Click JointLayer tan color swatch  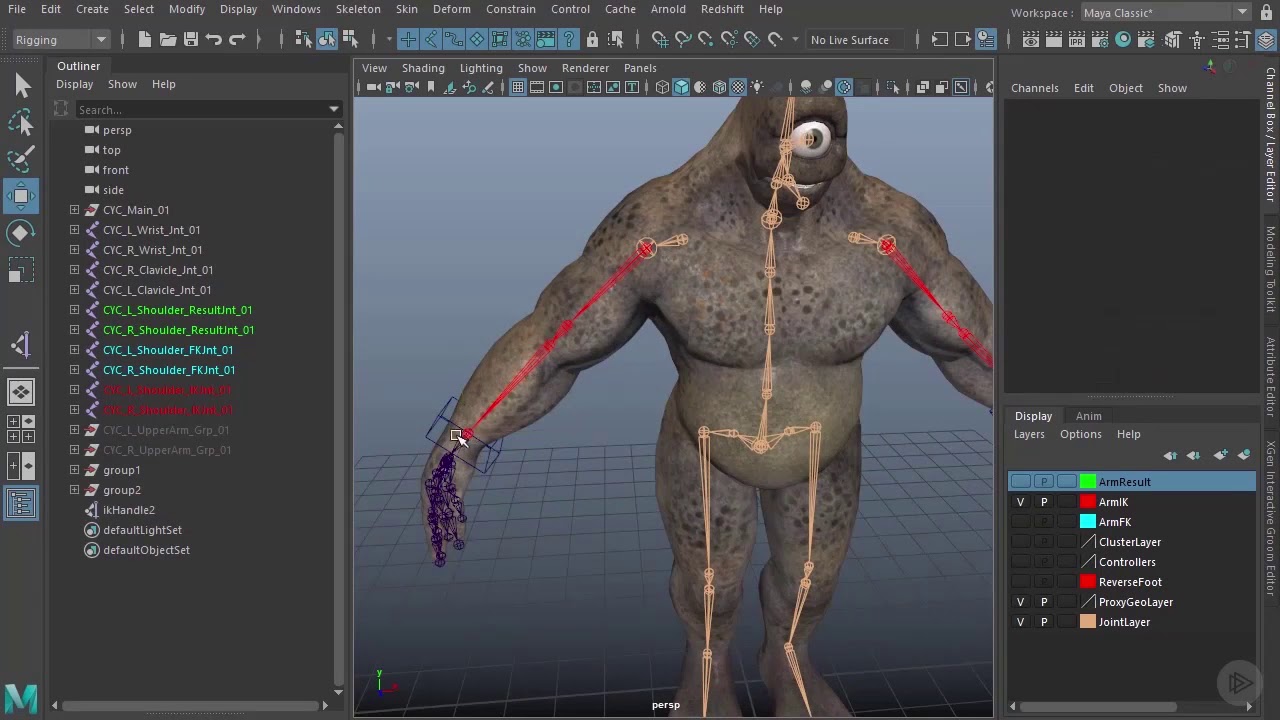(1088, 622)
